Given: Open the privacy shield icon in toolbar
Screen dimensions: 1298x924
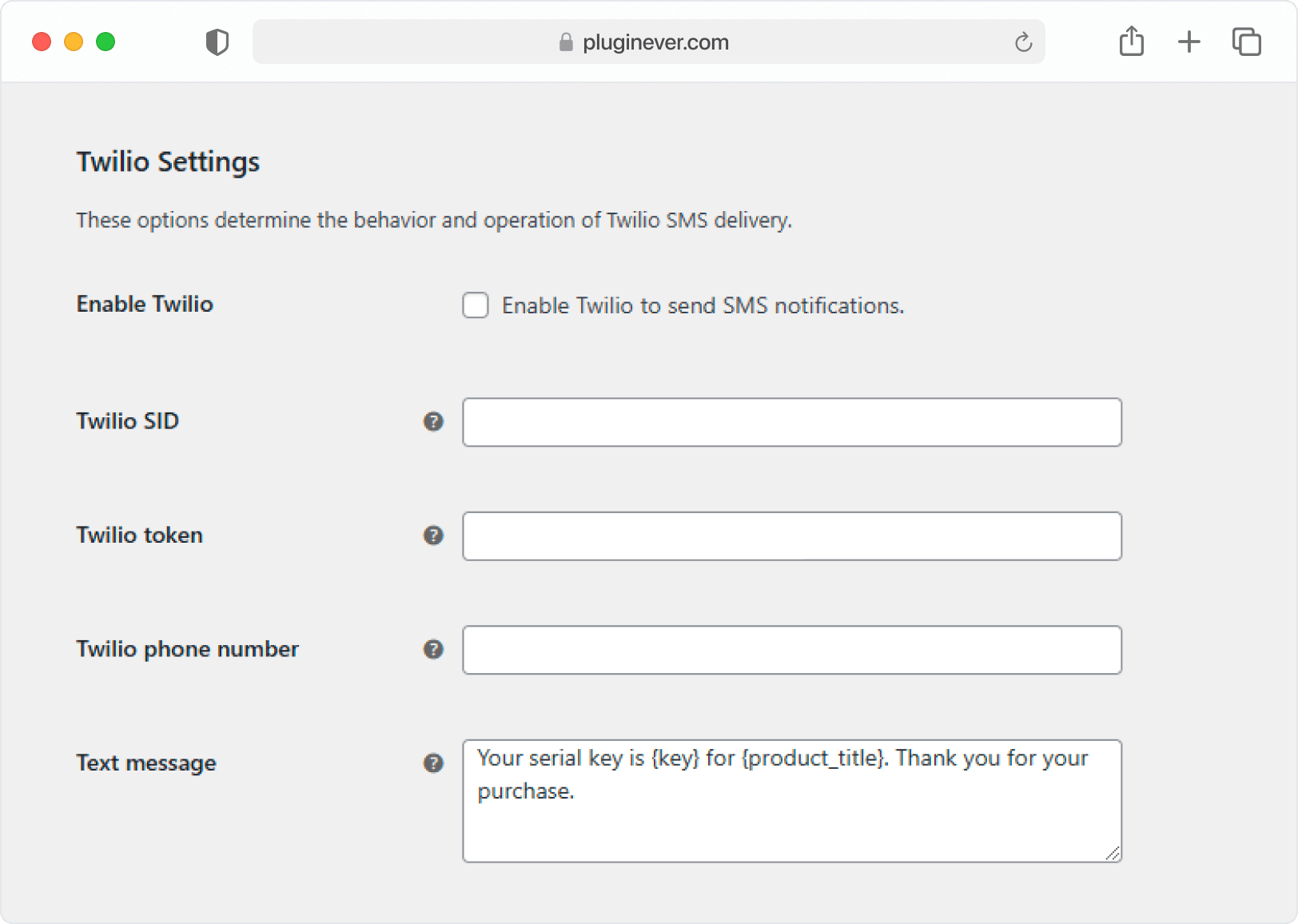Looking at the screenshot, I should click(x=217, y=42).
